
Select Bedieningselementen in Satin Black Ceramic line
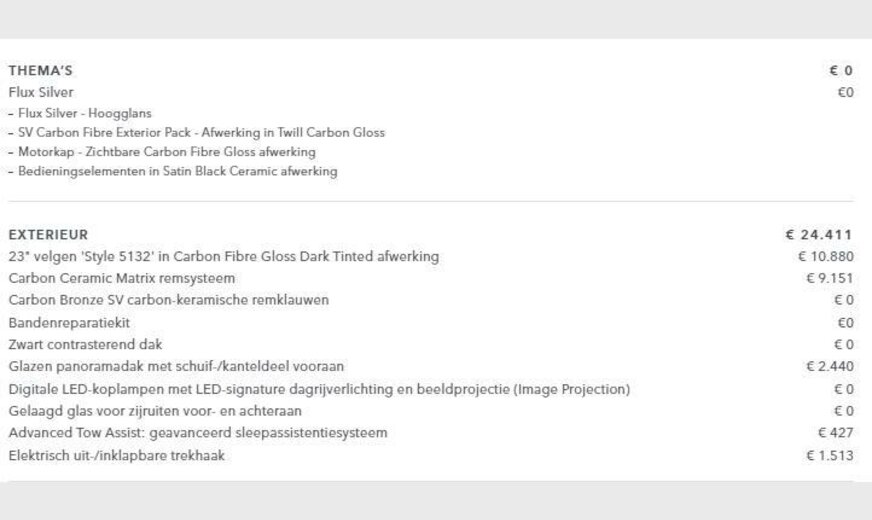(x=177, y=171)
